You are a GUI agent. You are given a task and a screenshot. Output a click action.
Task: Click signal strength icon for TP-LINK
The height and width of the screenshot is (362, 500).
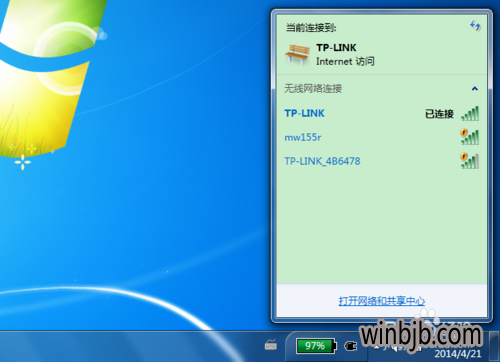coord(470,114)
